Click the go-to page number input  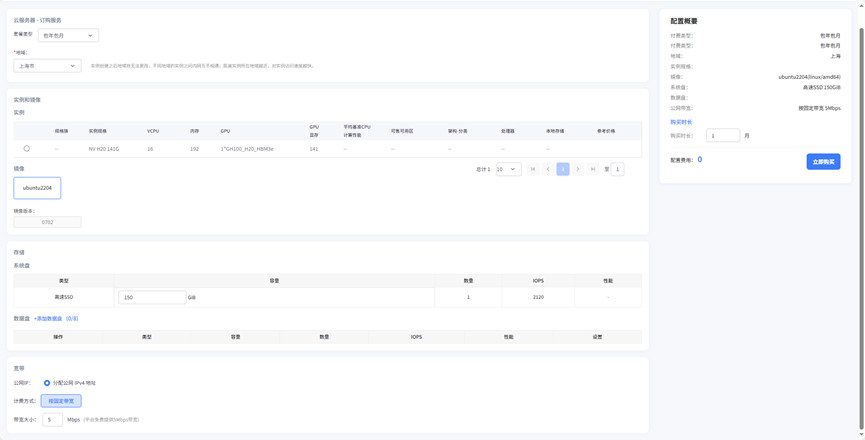(x=618, y=169)
